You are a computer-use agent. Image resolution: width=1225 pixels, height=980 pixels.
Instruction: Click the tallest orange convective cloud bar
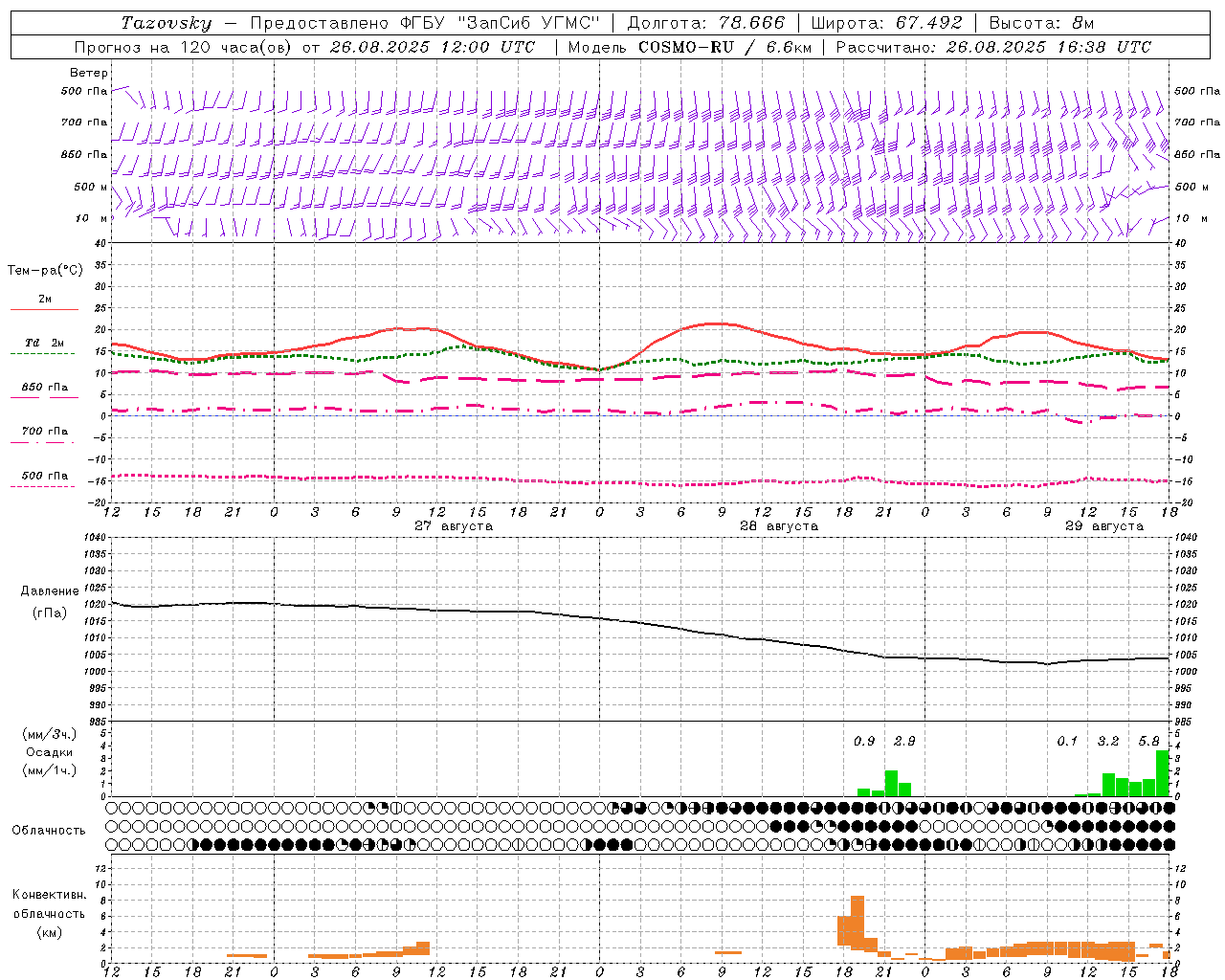tap(857, 923)
